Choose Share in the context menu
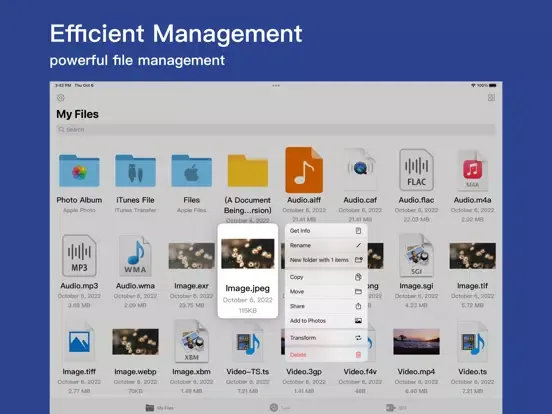 pos(326,306)
